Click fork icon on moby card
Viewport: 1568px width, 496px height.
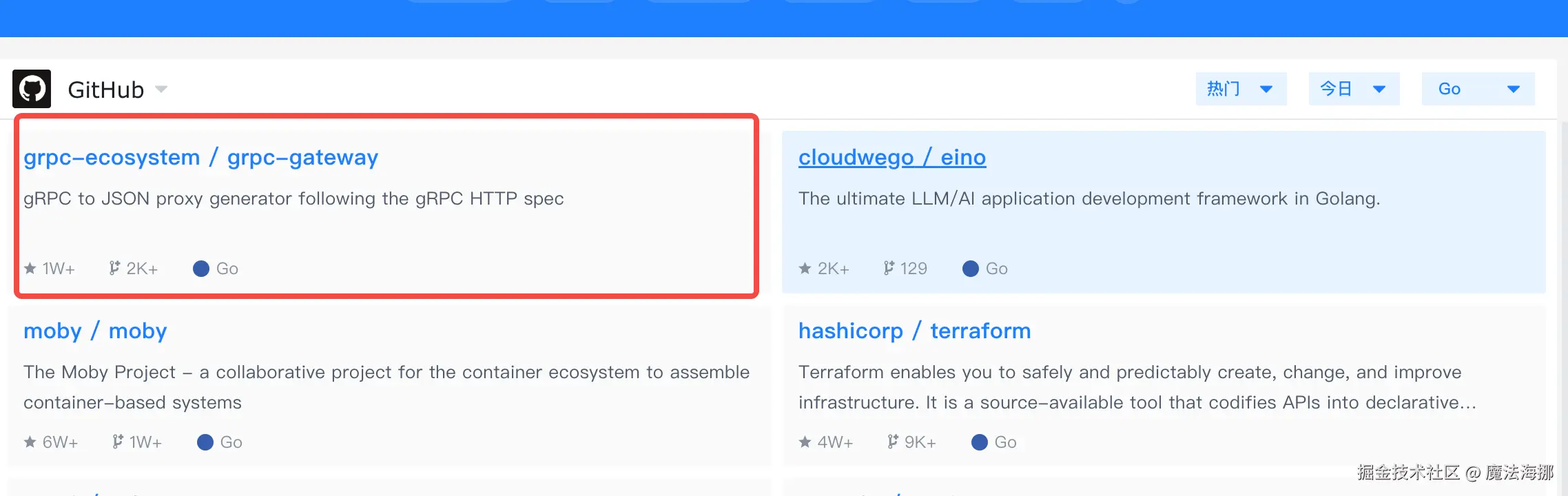118,442
